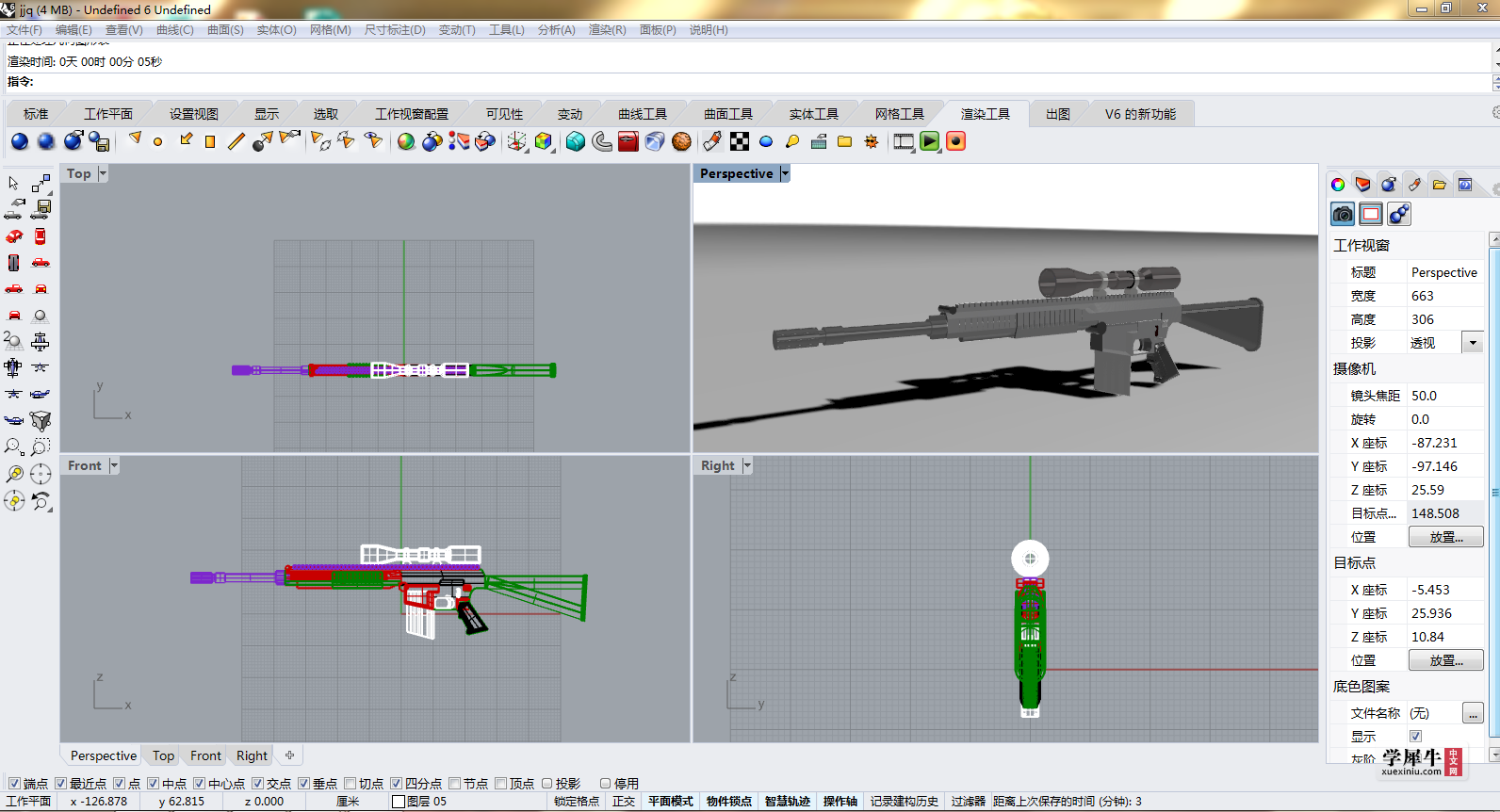Viewport: 1500px width, 812px height.
Task: Switch to the 渲染工具 toolbar tab
Action: pyautogui.click(x=986, y=114)
